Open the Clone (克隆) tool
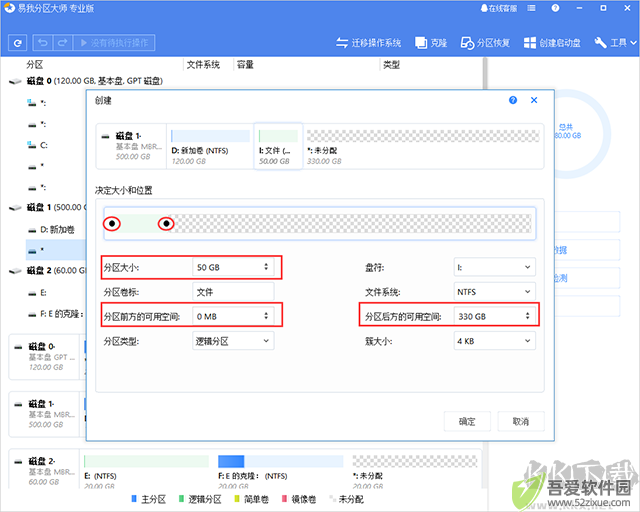640x512 pixels. point(431,43)
